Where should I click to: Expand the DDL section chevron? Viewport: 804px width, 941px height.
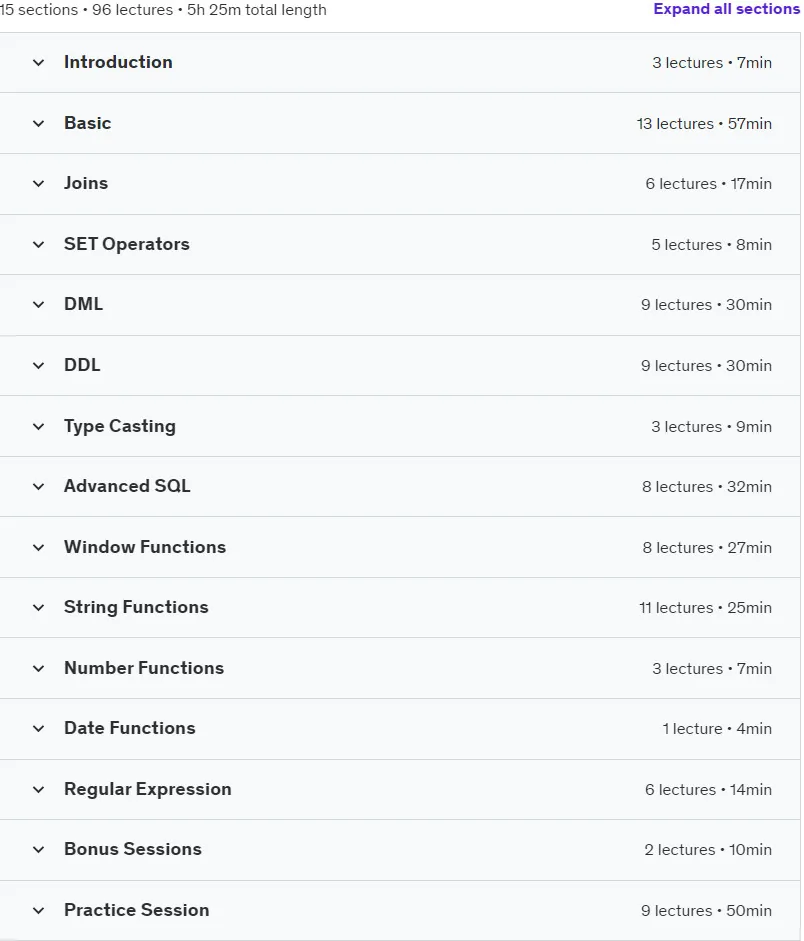click(38, 365)
